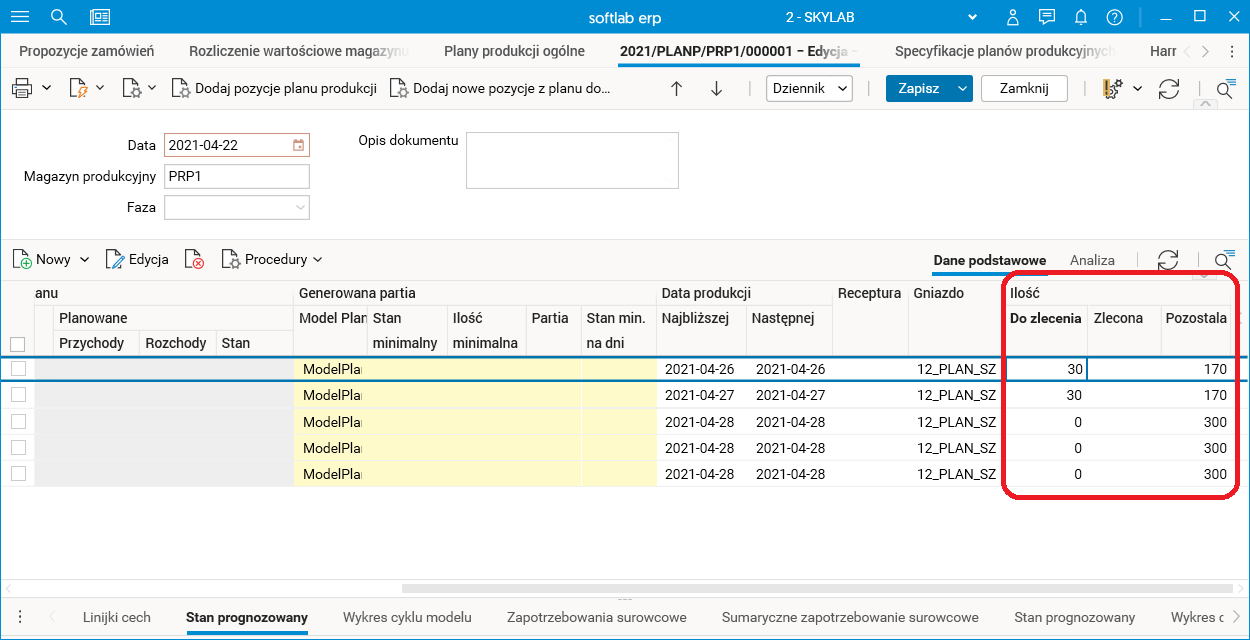This screenshot has width=1250, height=640.
Task: Toggle the select-all checkbox in grid header
Action: coord(18,343)
